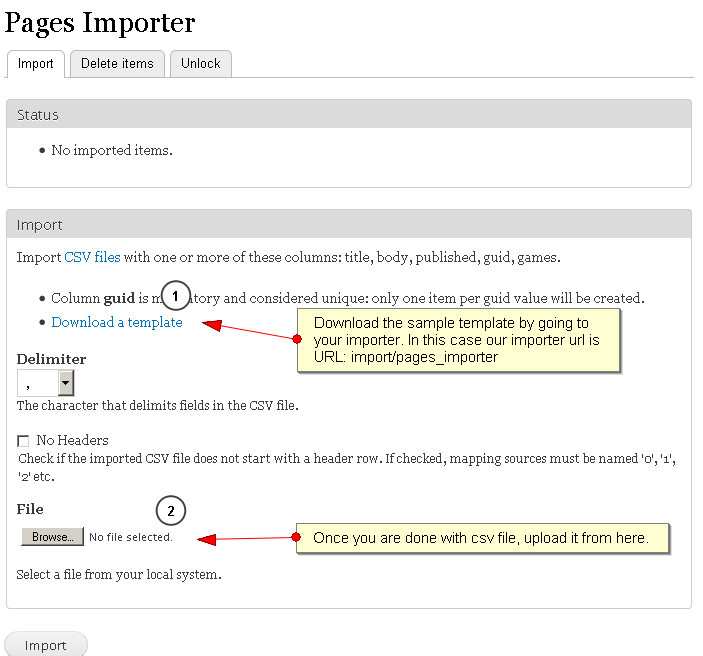Image resolution: width=703 pixels, height=656 pixels.
Task: Open the Delimiter dropdown arrow
Action: (65, 382)
